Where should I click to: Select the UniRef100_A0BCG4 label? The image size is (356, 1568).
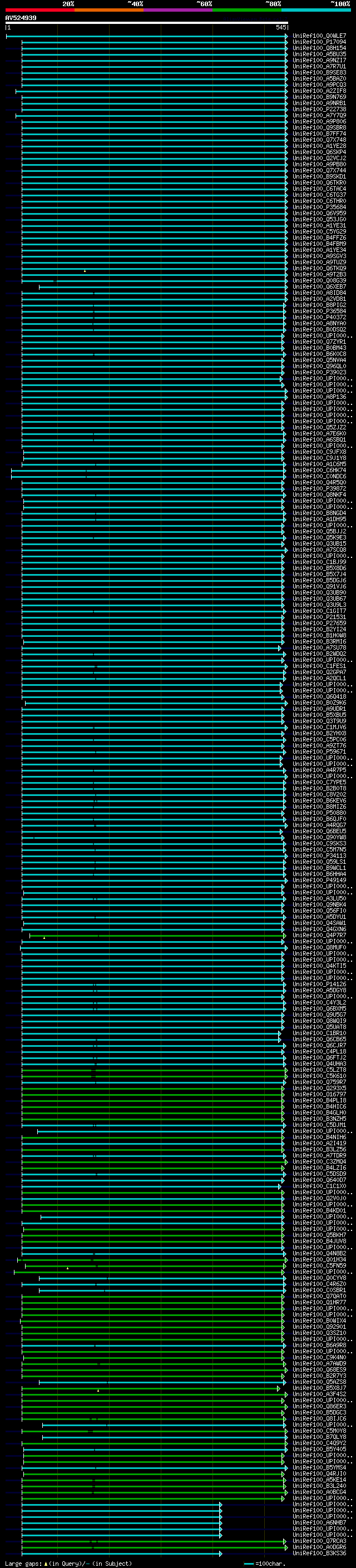point(319,1492)
